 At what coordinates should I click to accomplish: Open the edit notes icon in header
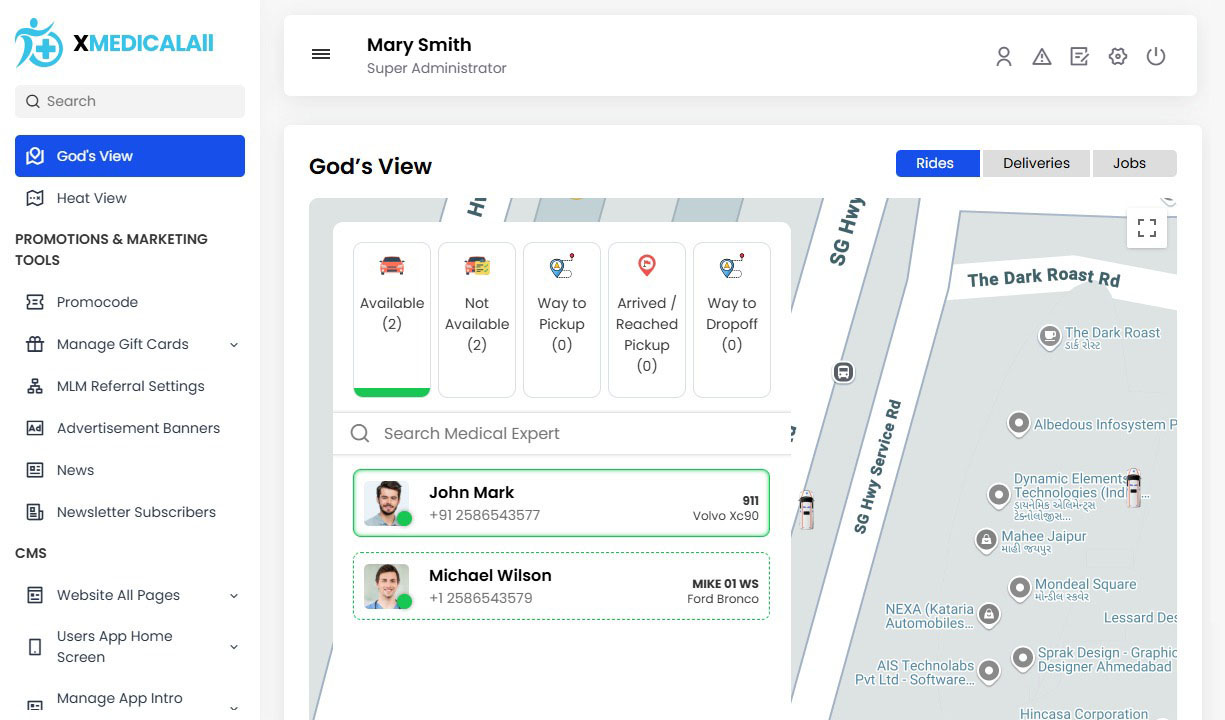point(1080,57)
